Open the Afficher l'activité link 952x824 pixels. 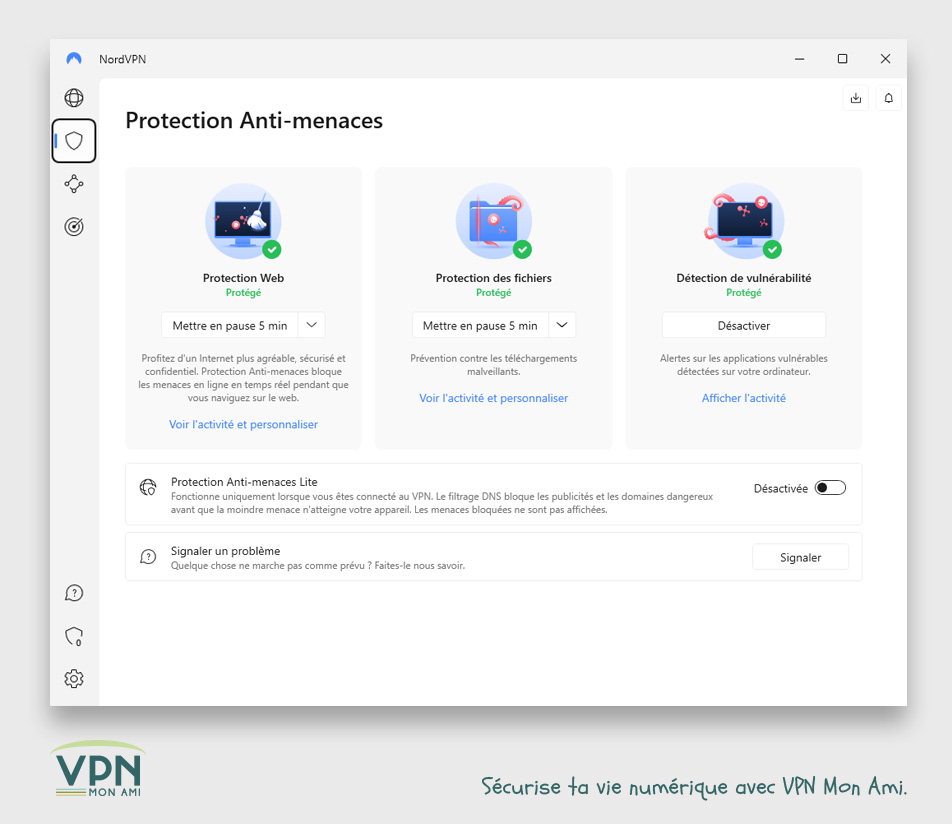(744, 398)
